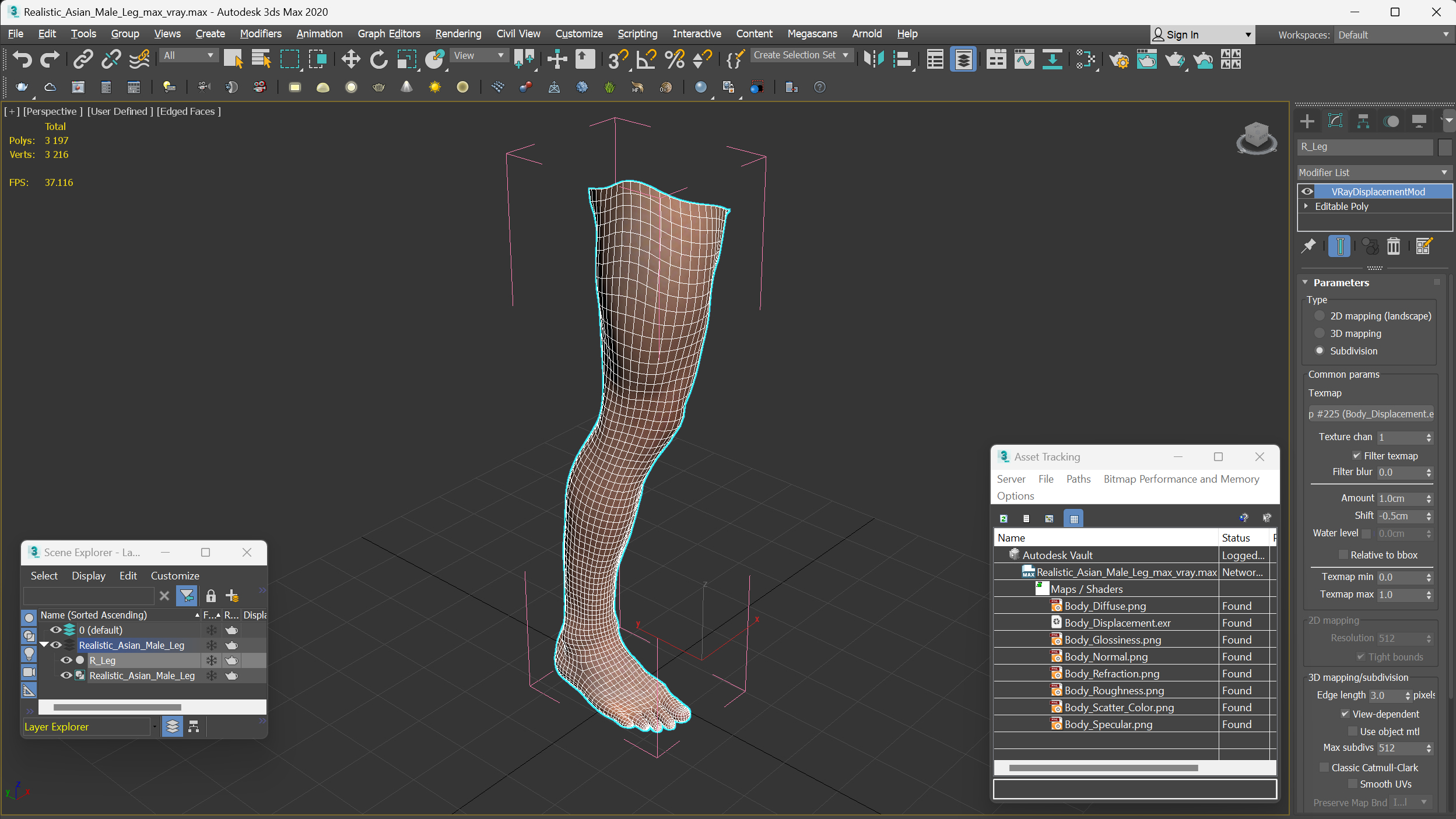Open the Rendering menu
1456x819 pixels.
pos(458,34)
